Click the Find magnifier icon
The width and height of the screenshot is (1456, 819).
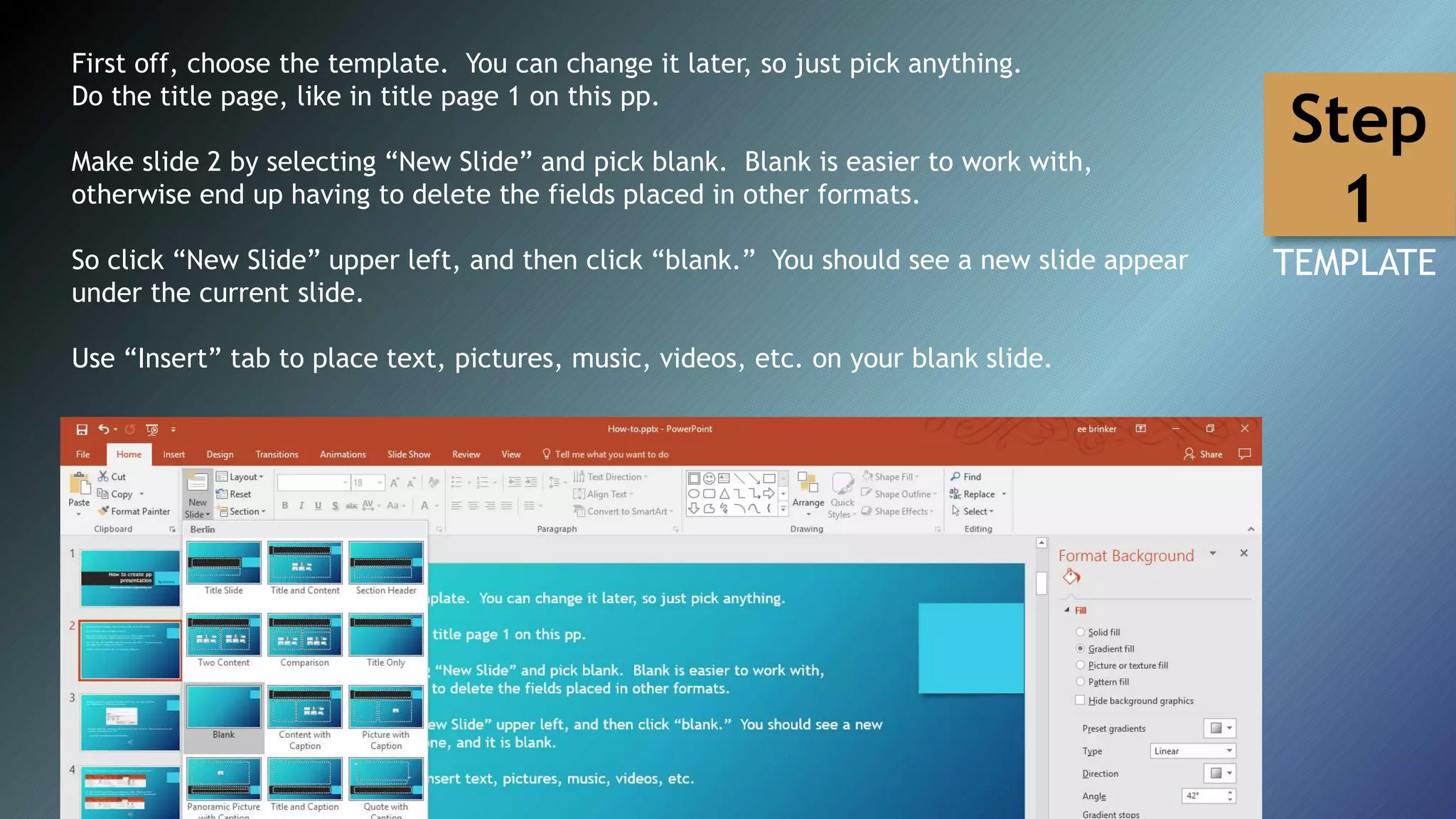[955, 476]
